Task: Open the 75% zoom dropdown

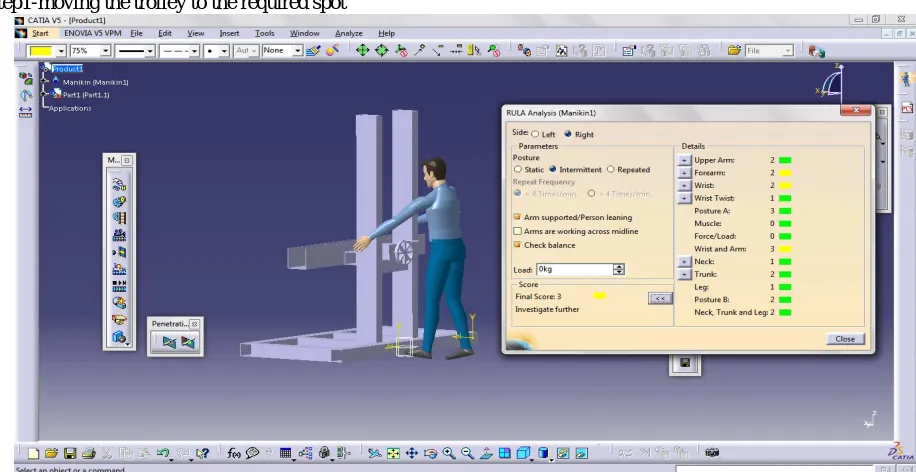Action: 106,51
